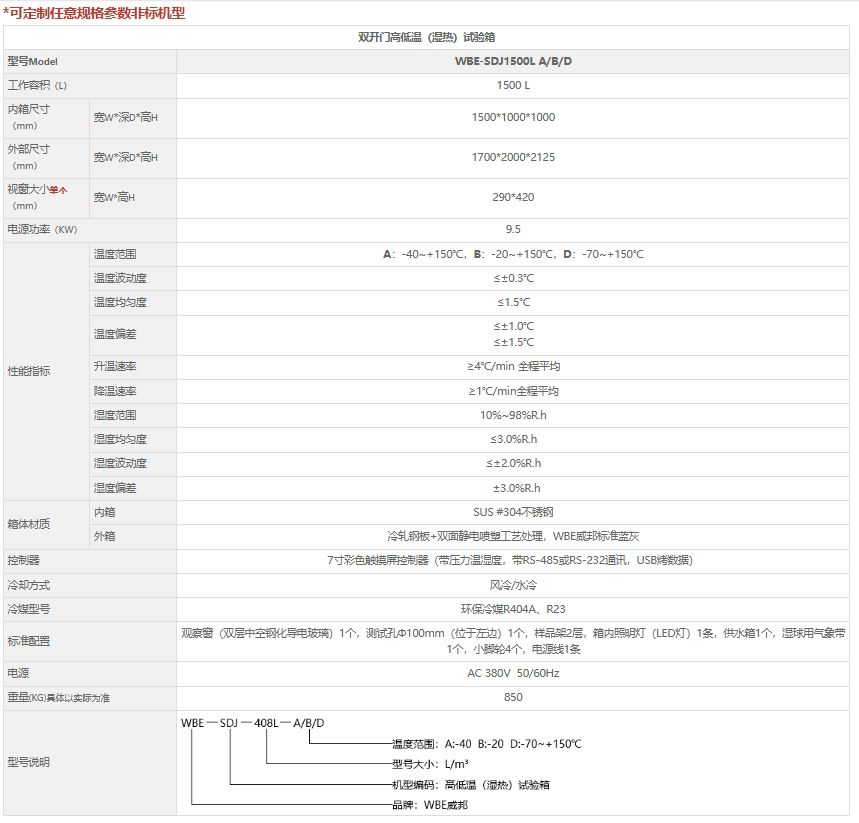Image resolution: width=859 pixels, height=823 pixels.
Task: Select outer dimensions value 1700*2000*2125
Action: click(x=513, y=157)
